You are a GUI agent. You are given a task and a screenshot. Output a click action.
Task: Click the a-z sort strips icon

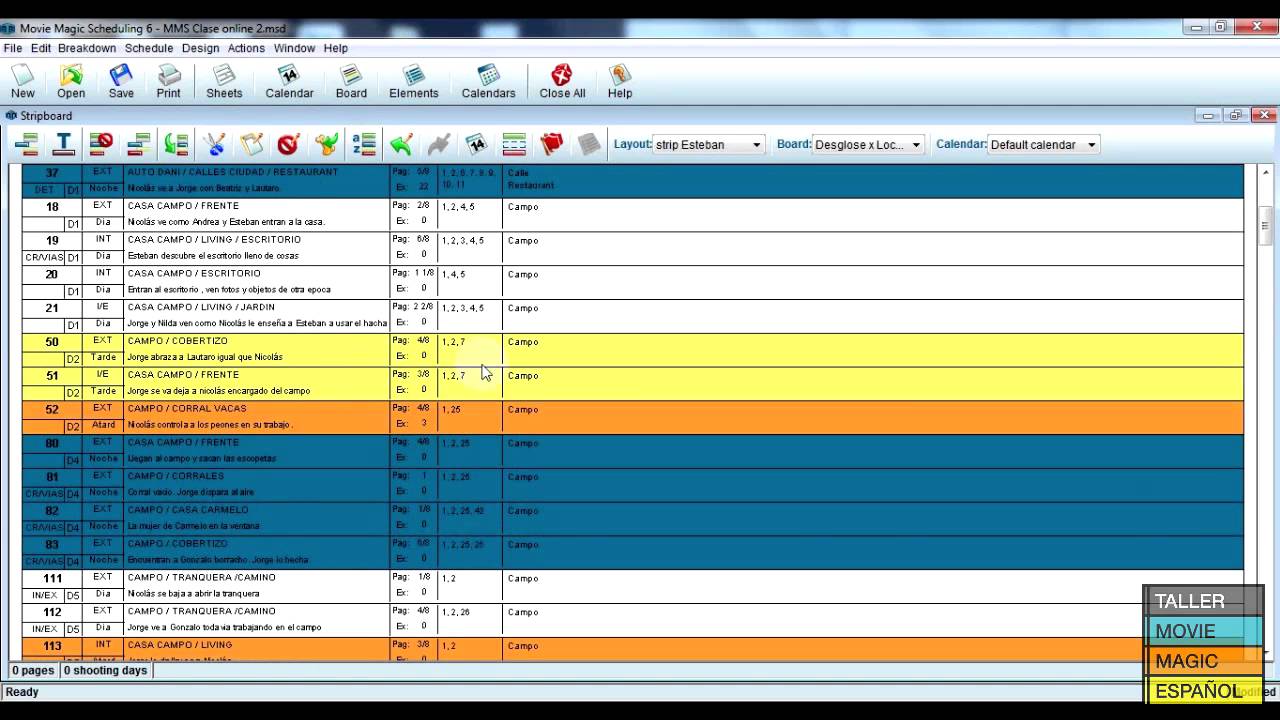coord(364,144)
